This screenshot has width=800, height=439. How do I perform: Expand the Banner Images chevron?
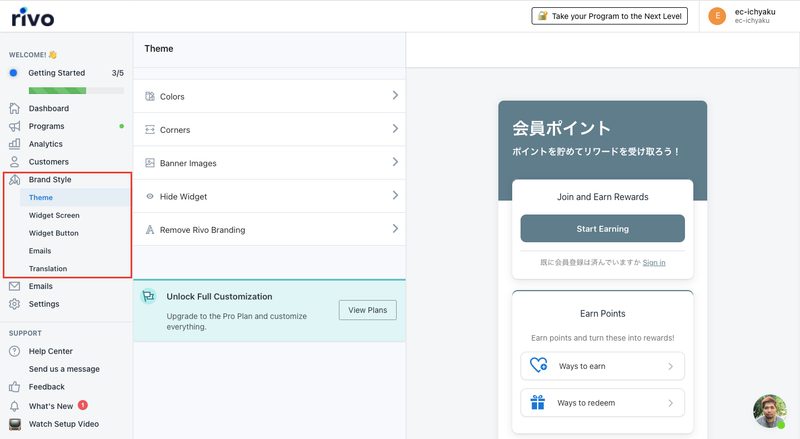395,162
